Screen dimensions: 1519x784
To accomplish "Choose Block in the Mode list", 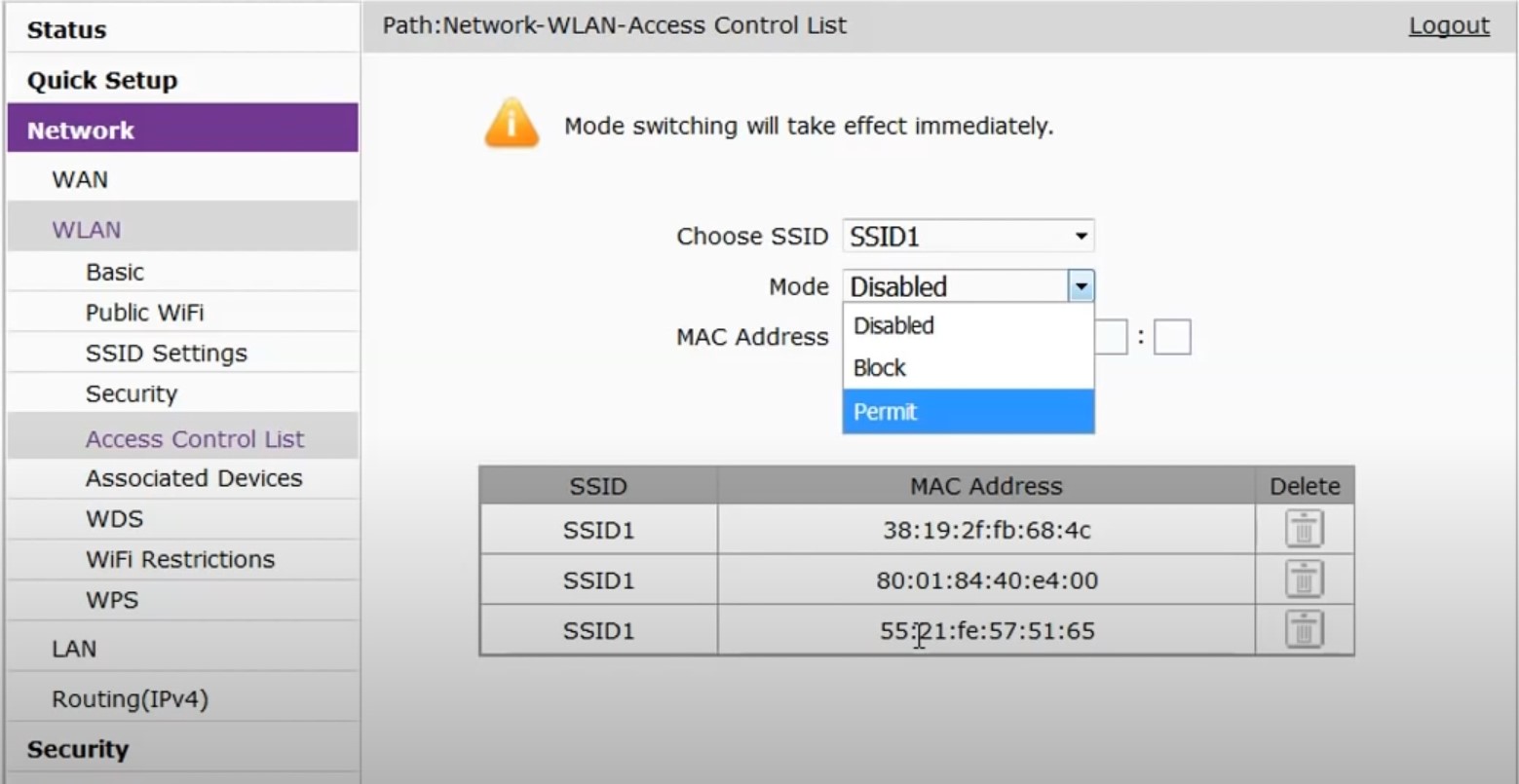I will tap(968, 368).
